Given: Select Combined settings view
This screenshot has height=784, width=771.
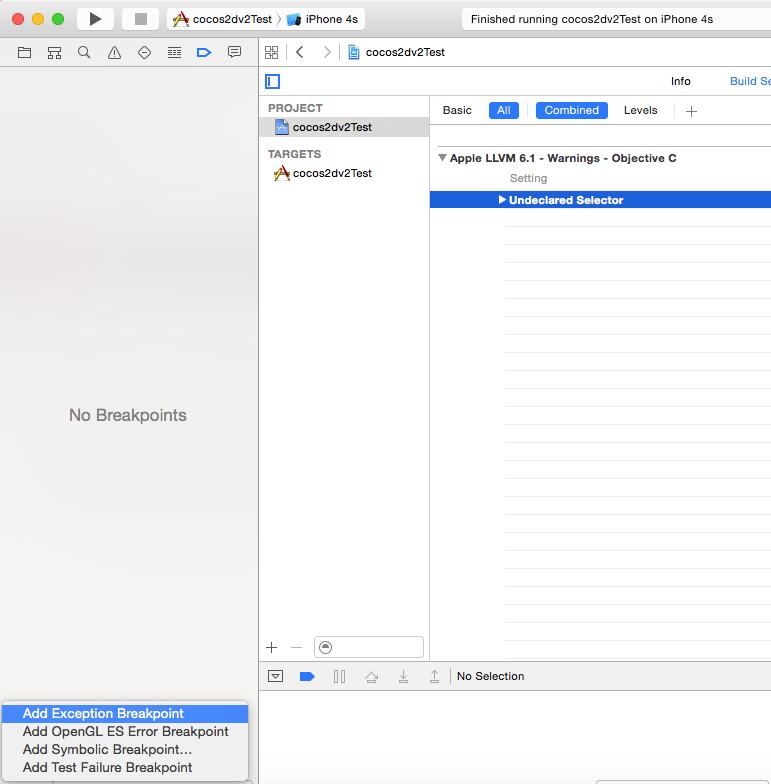Looking at the screenshot, I should tap(572, 110).
